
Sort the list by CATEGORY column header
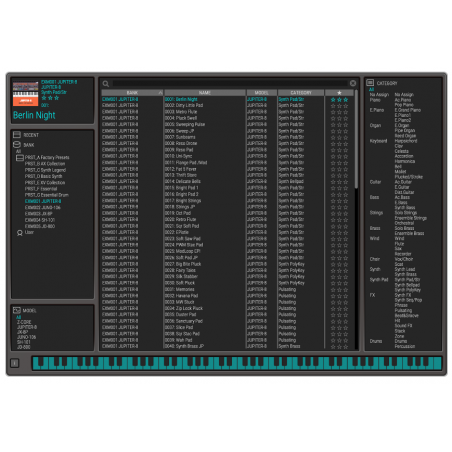301,93
